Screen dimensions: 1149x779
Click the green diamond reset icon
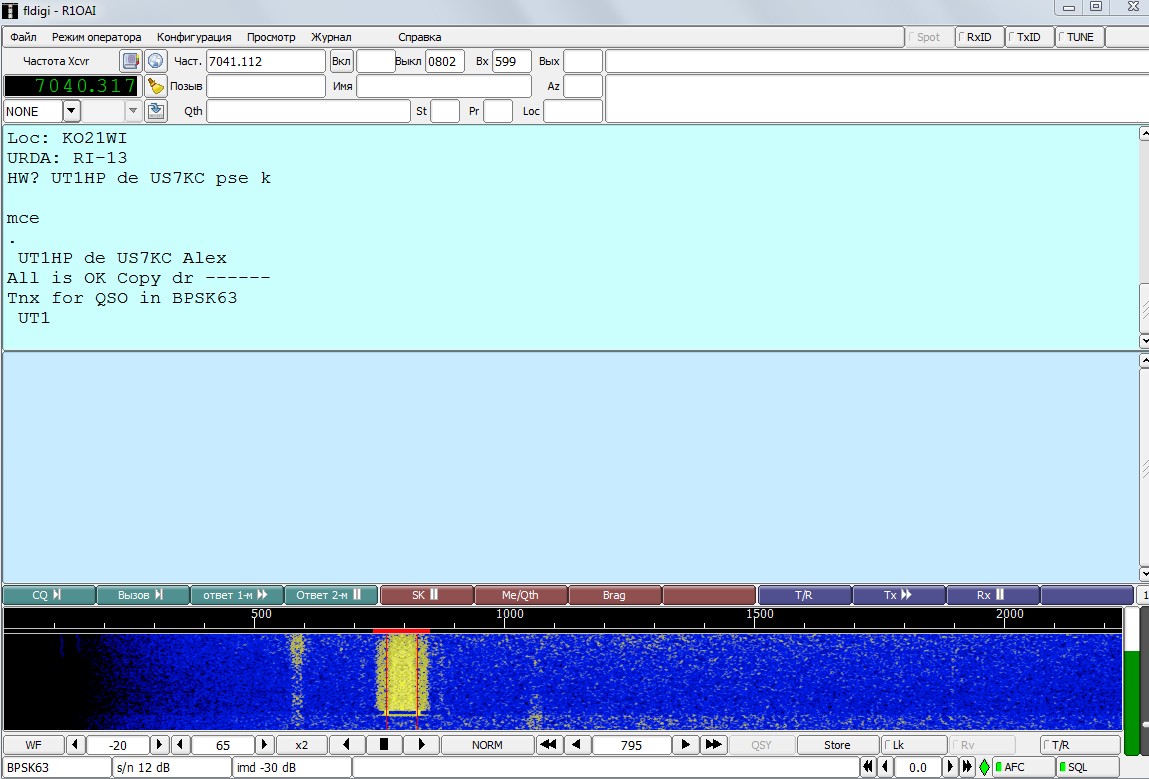point(984,767)
